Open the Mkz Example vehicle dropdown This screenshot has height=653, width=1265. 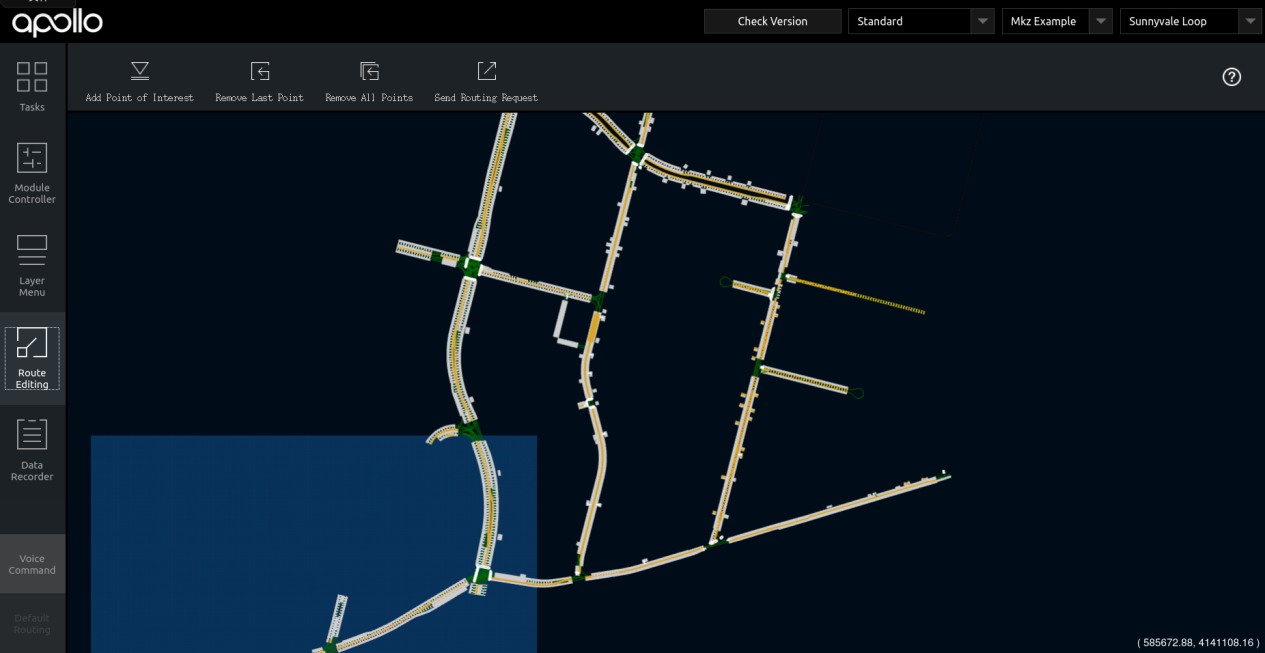[1057, 21]
